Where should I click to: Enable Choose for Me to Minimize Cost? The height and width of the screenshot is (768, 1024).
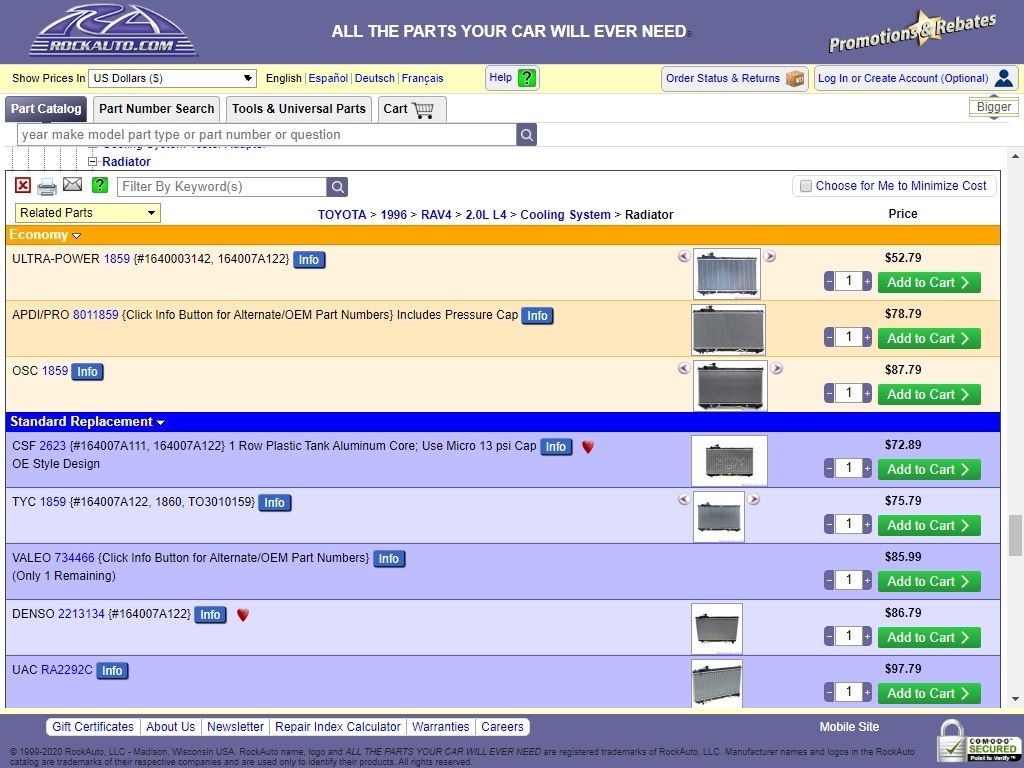click(x=806, y=186)
